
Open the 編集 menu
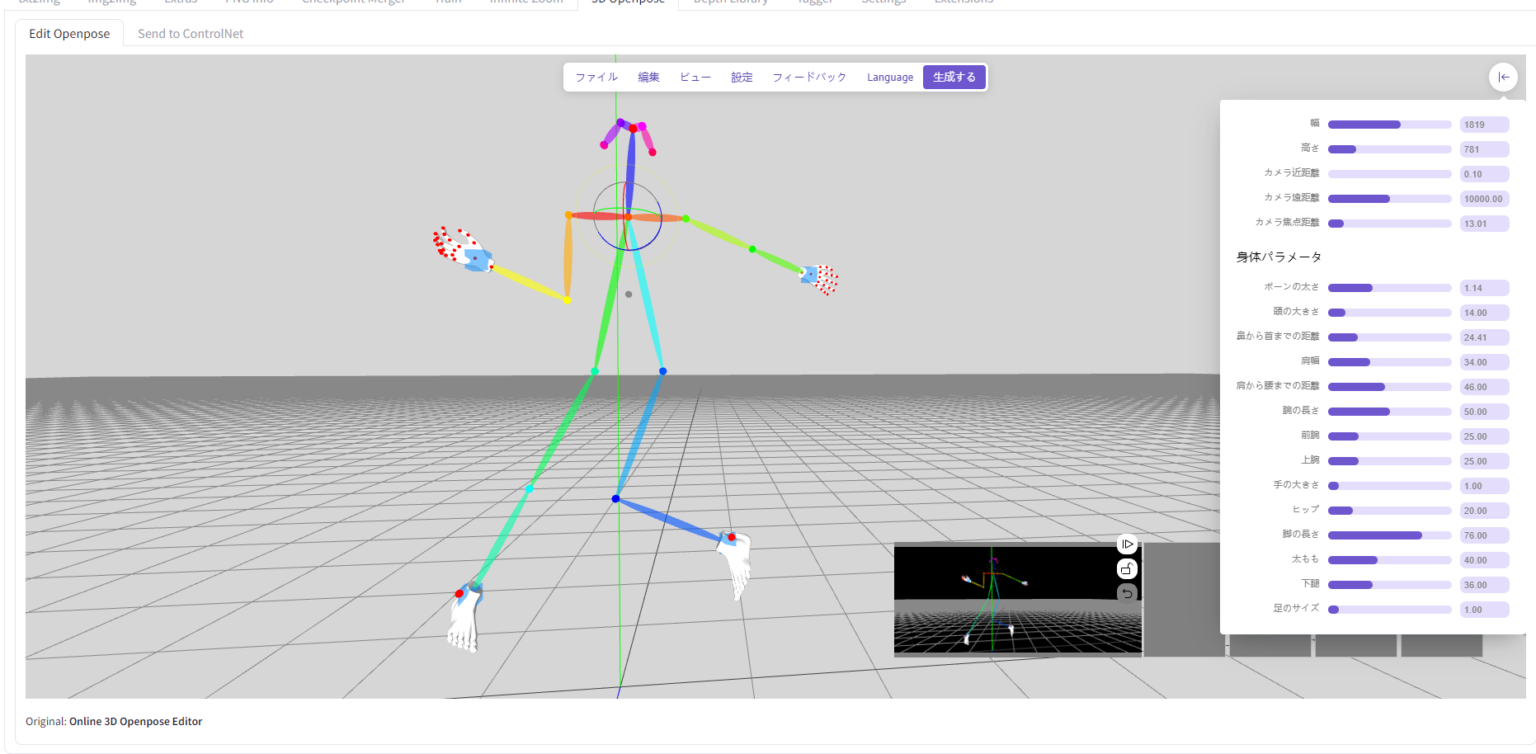[648, 76]
